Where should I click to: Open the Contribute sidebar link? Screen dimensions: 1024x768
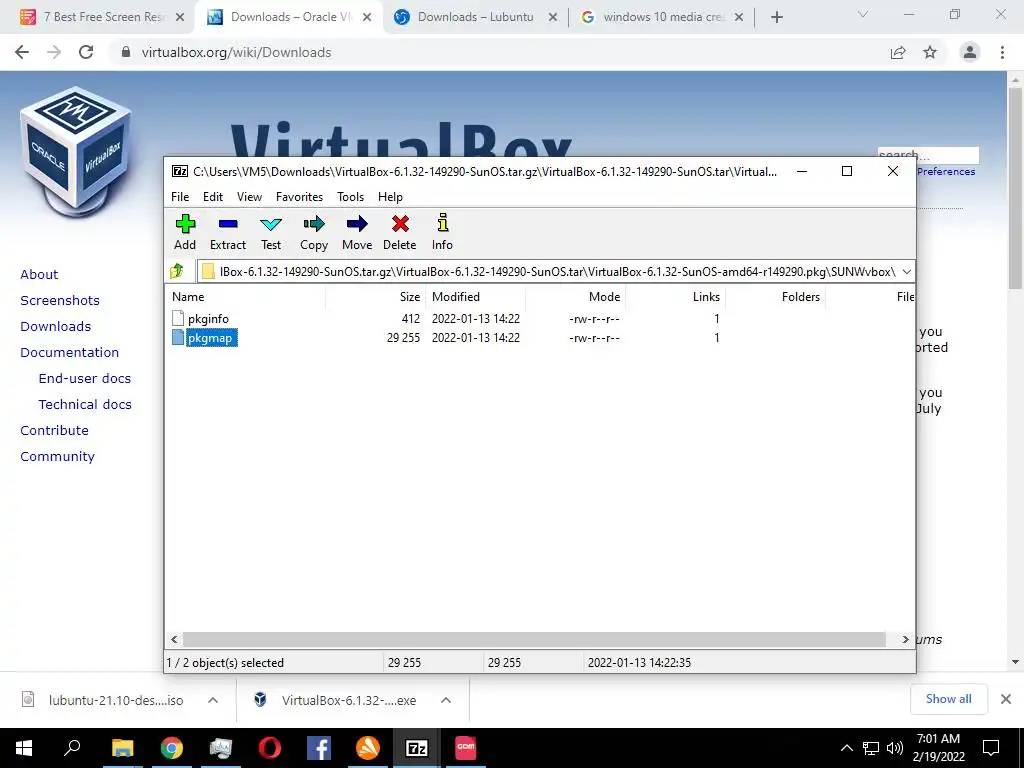(54, 430)
